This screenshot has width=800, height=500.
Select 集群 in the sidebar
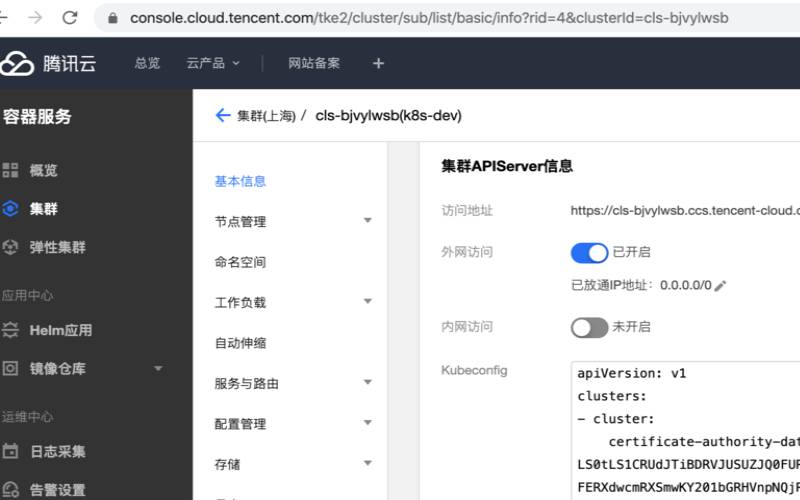(x=43, y=209)
